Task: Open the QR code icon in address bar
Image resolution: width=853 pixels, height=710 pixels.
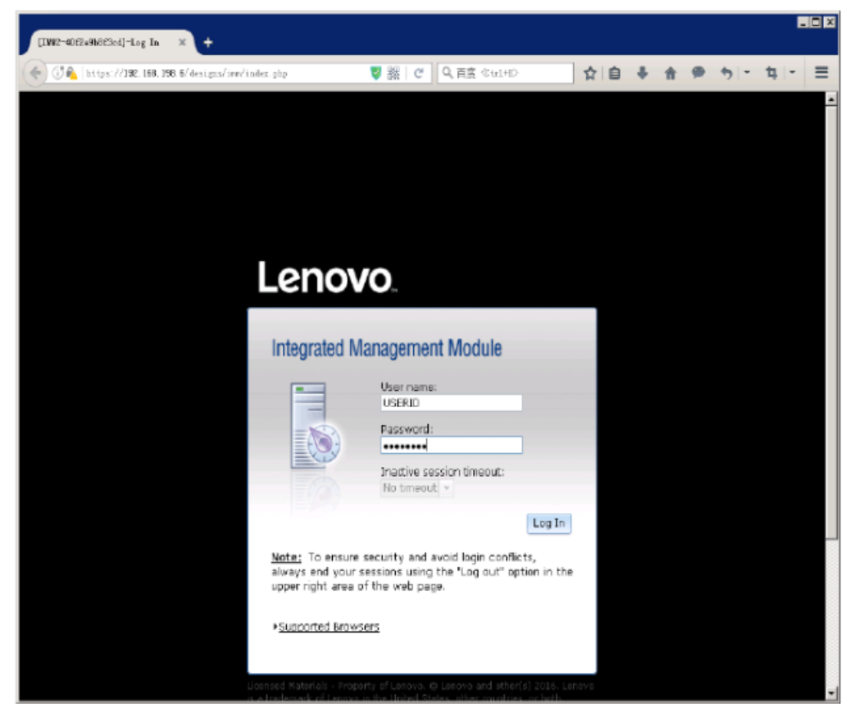Action: point(394,73)
